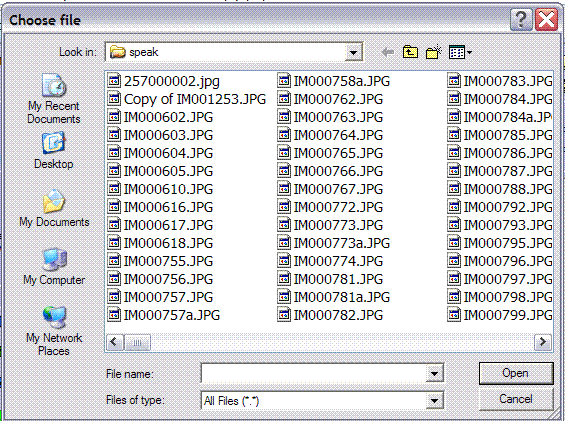The height and width of the screenshot is (421, 566).
Task: Expand the Files of type dropdown
Action: click(435, 400)
